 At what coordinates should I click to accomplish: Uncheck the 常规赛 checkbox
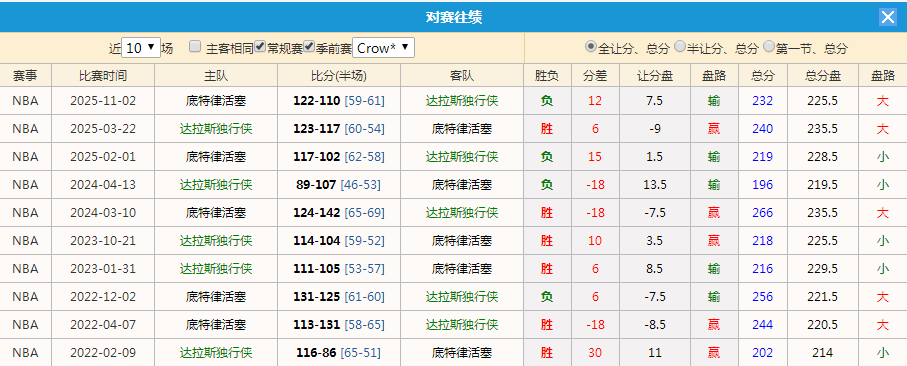pos(260,47)
